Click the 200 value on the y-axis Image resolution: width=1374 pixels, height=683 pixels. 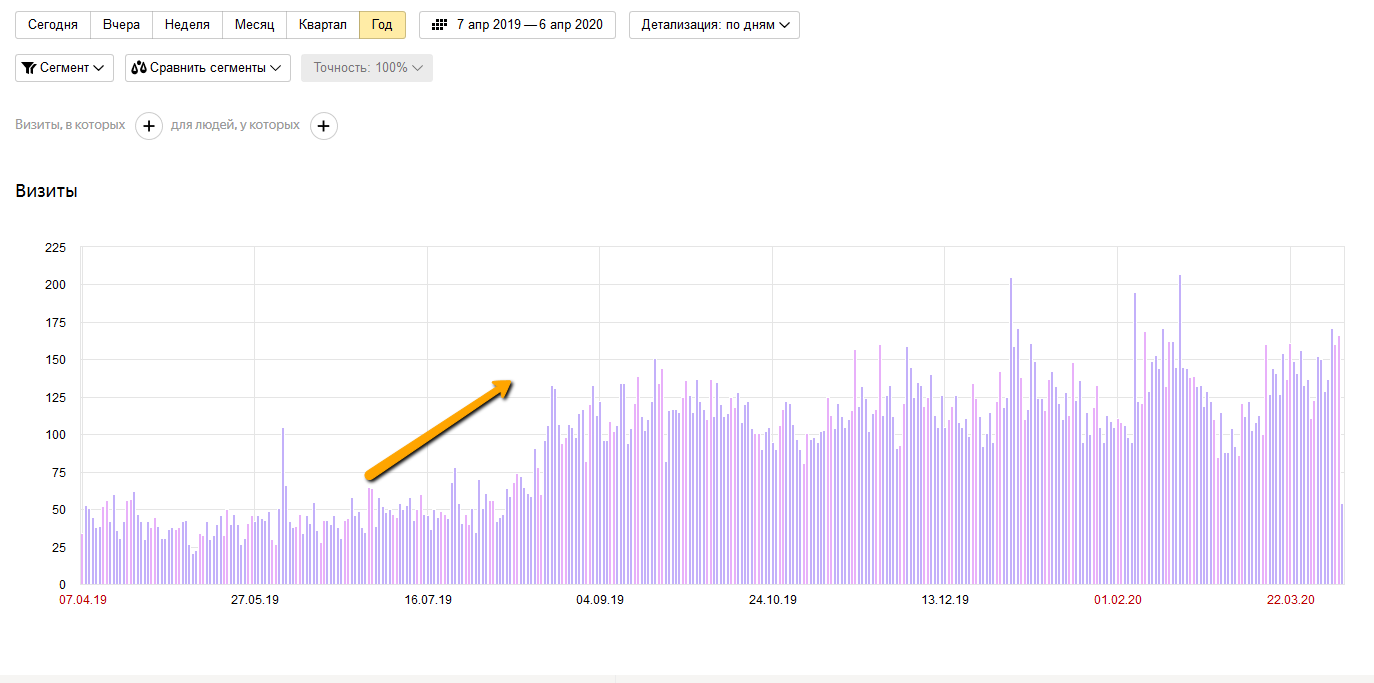(x=55, y=285)
